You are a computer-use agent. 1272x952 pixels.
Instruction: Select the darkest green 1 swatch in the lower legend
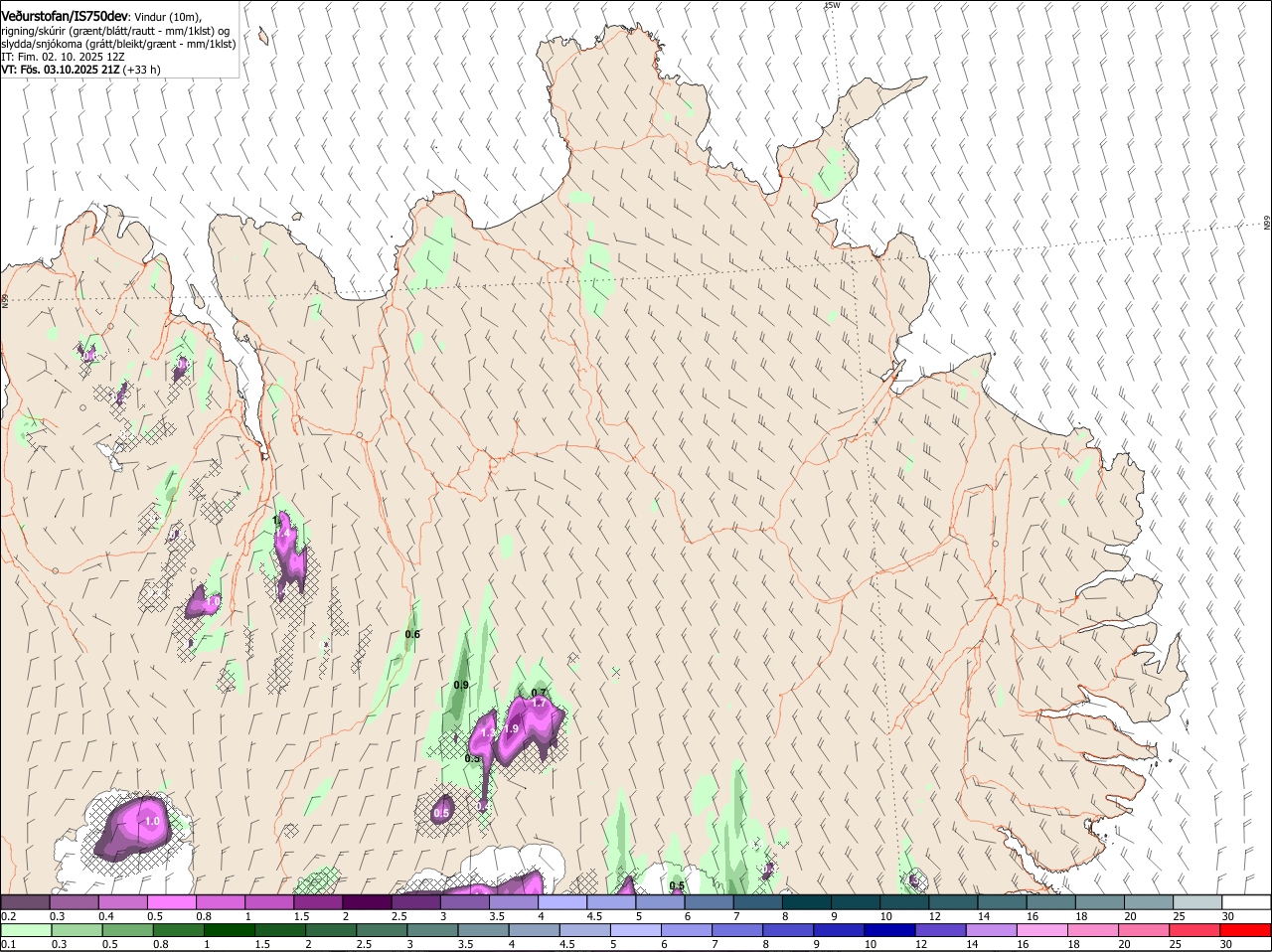click(x=230, y=930)
